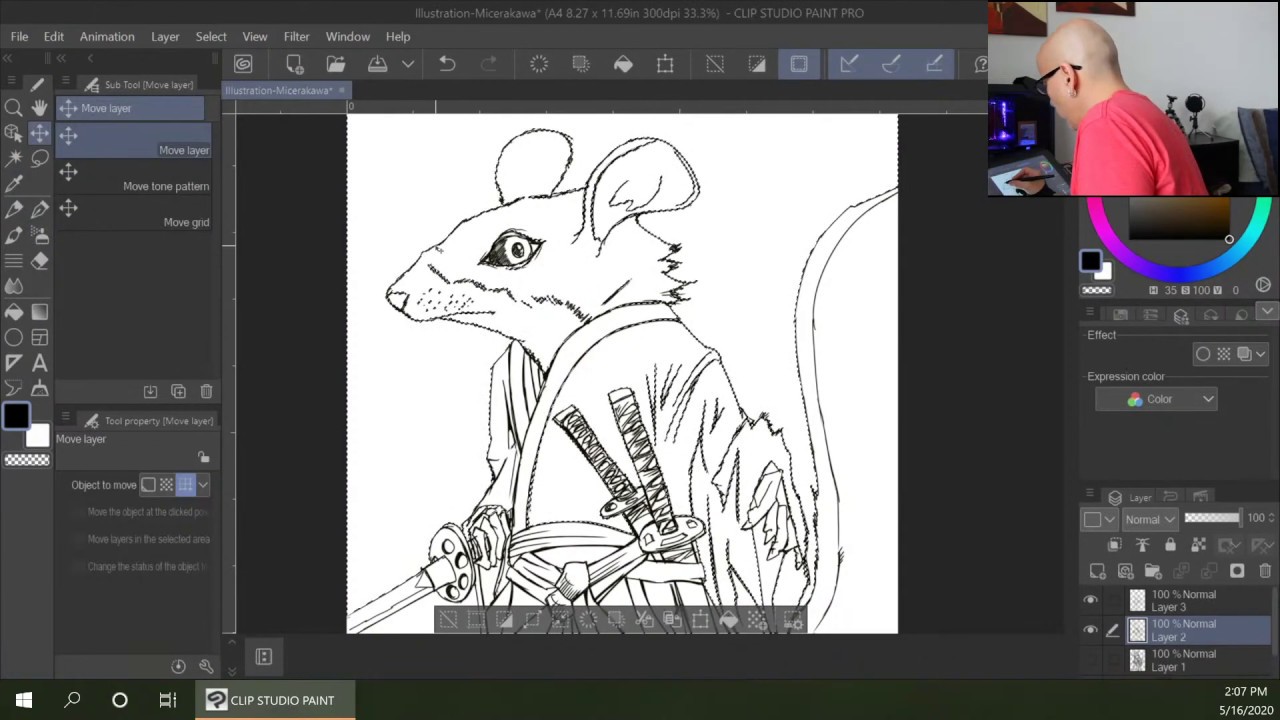Viewport: 1280px width, 720px height.
Task: Click the New document icon
Action: (x=294, y=64)
